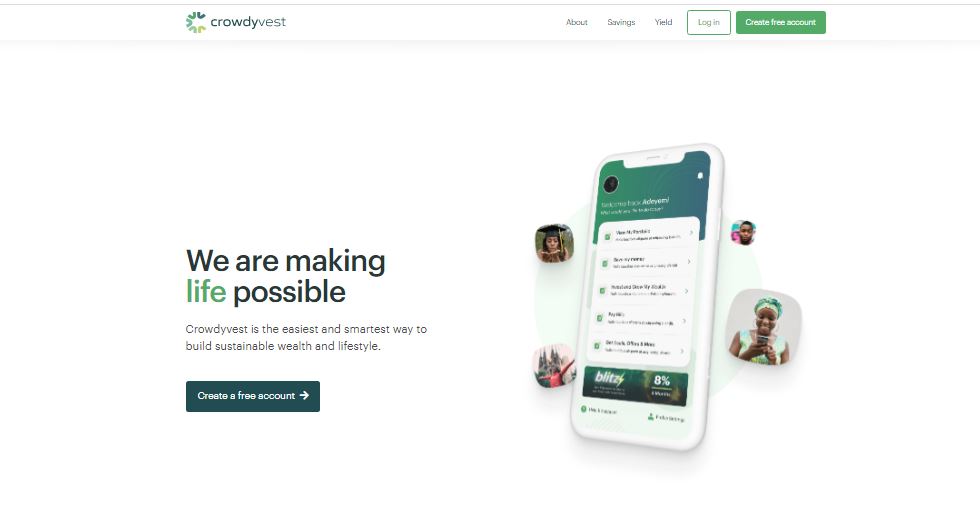
Task: Click the cathedral travel photo thumbnail
Action: click(x=555, y=366)
